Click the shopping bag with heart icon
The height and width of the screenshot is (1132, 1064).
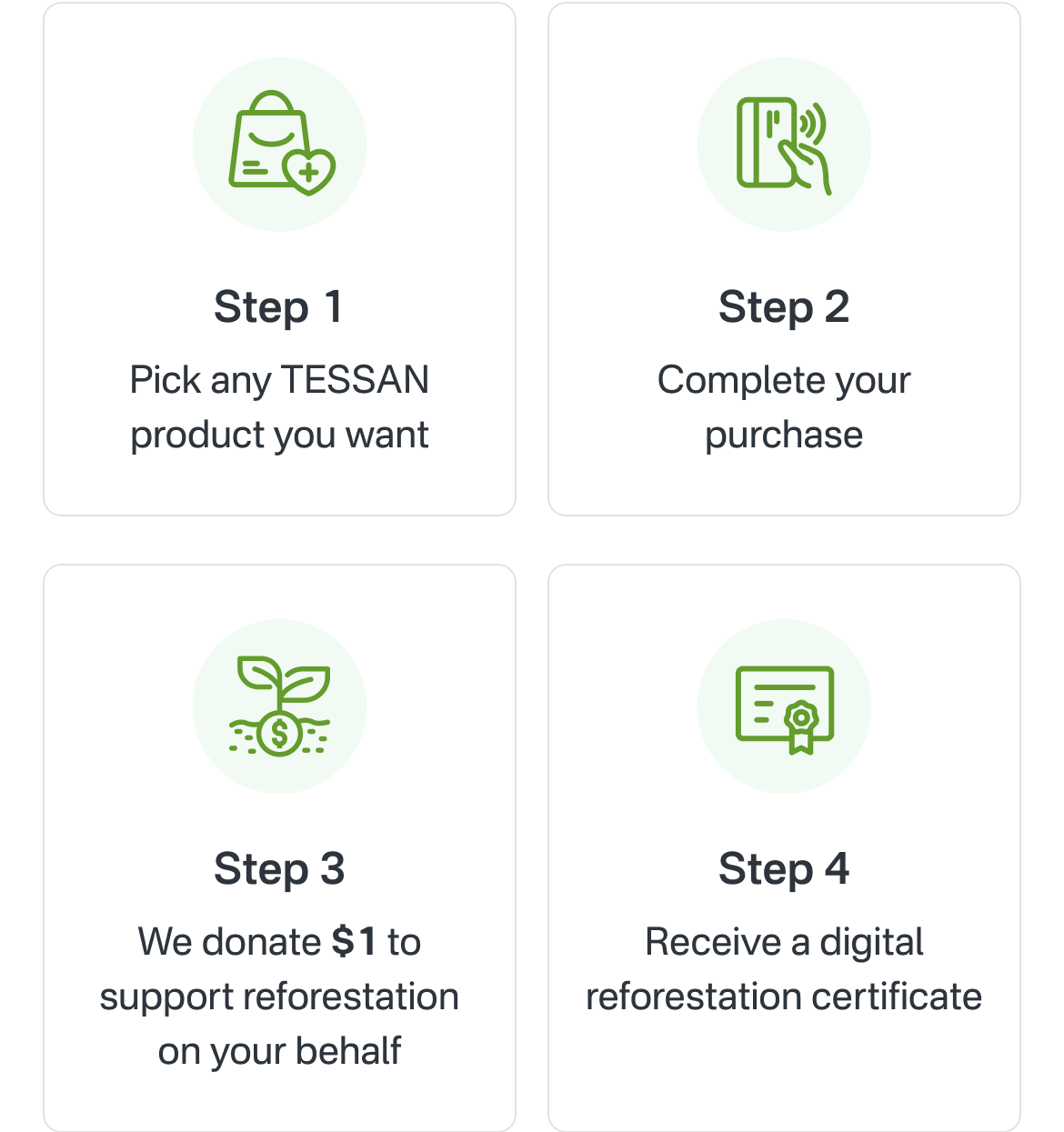(280, 144)
